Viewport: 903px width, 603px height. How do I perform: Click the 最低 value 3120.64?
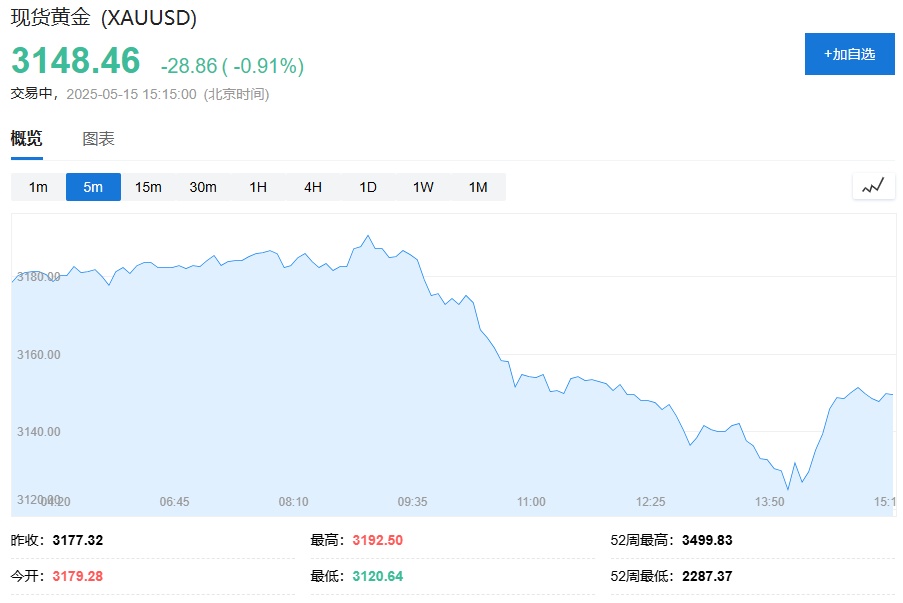point(377,576)
